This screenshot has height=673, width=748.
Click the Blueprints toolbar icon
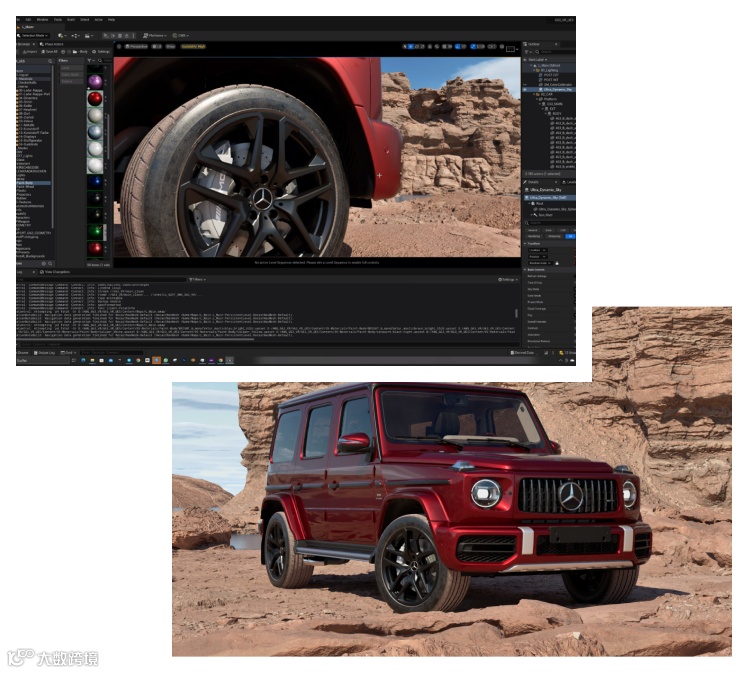pyautogui.click(x=75, y=35)
